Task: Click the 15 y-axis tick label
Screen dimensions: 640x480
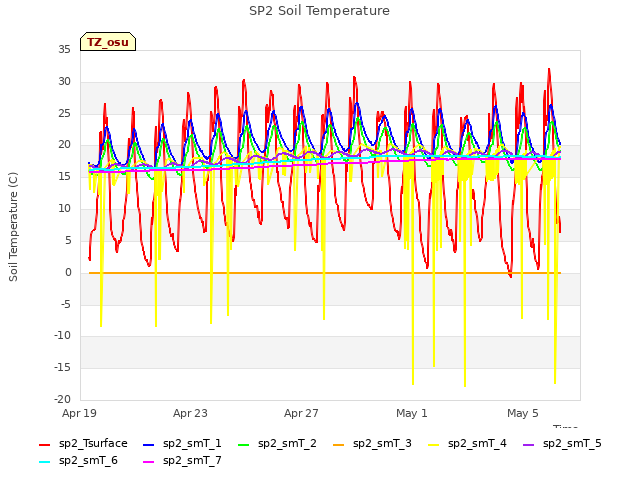Action: click(x=64, y=176)
